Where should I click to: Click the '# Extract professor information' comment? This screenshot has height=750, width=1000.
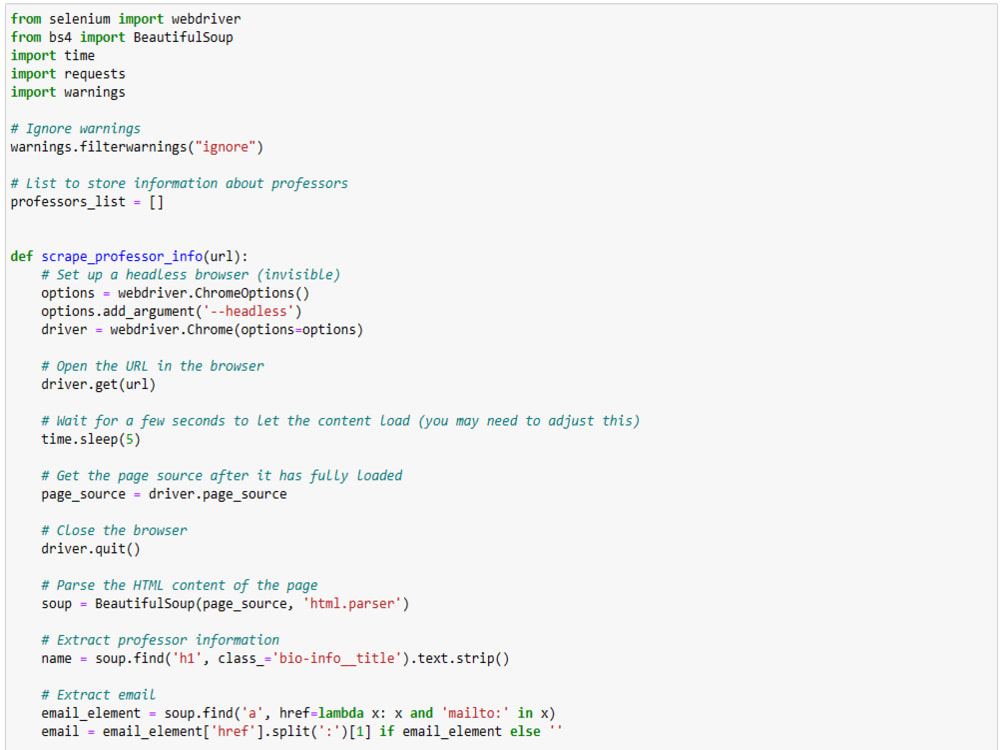pos(160,640)
